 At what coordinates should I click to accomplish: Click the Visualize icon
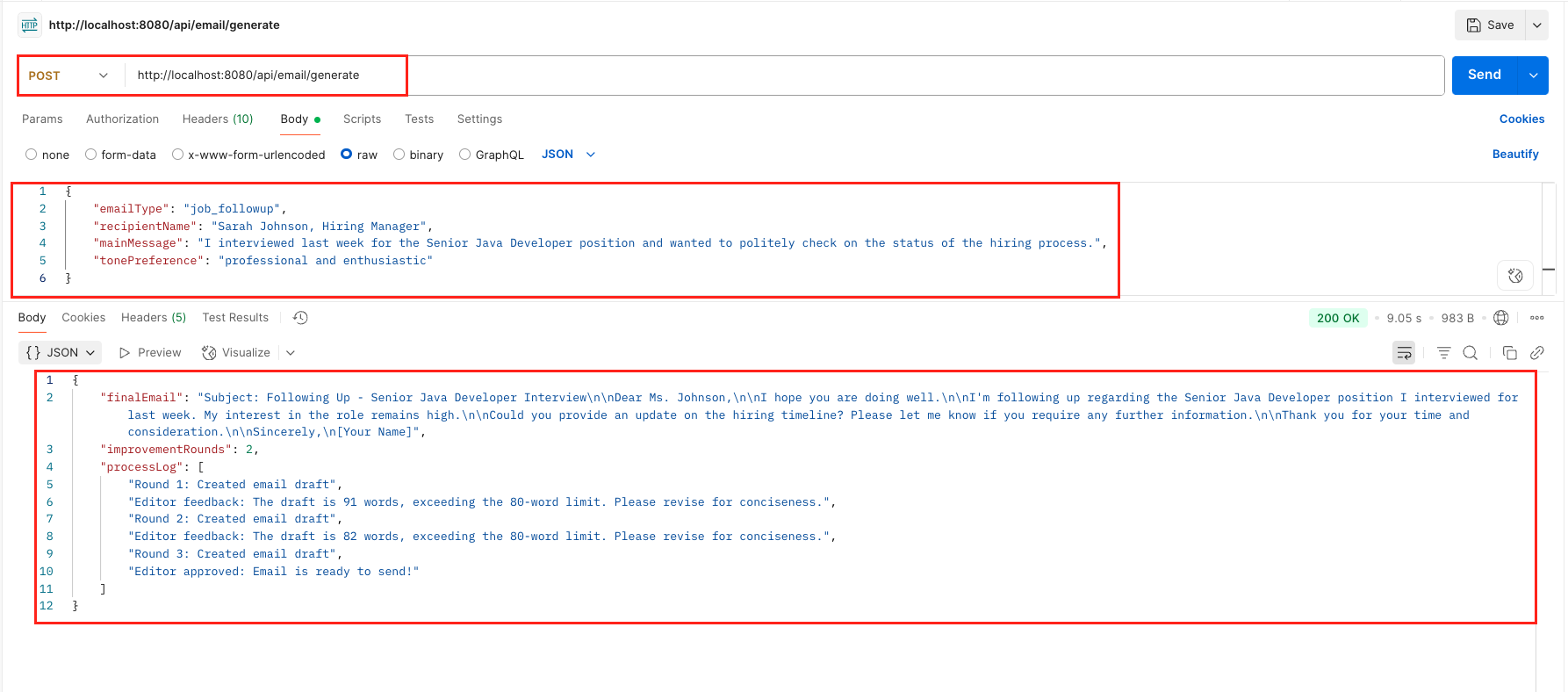pos(209,353)
